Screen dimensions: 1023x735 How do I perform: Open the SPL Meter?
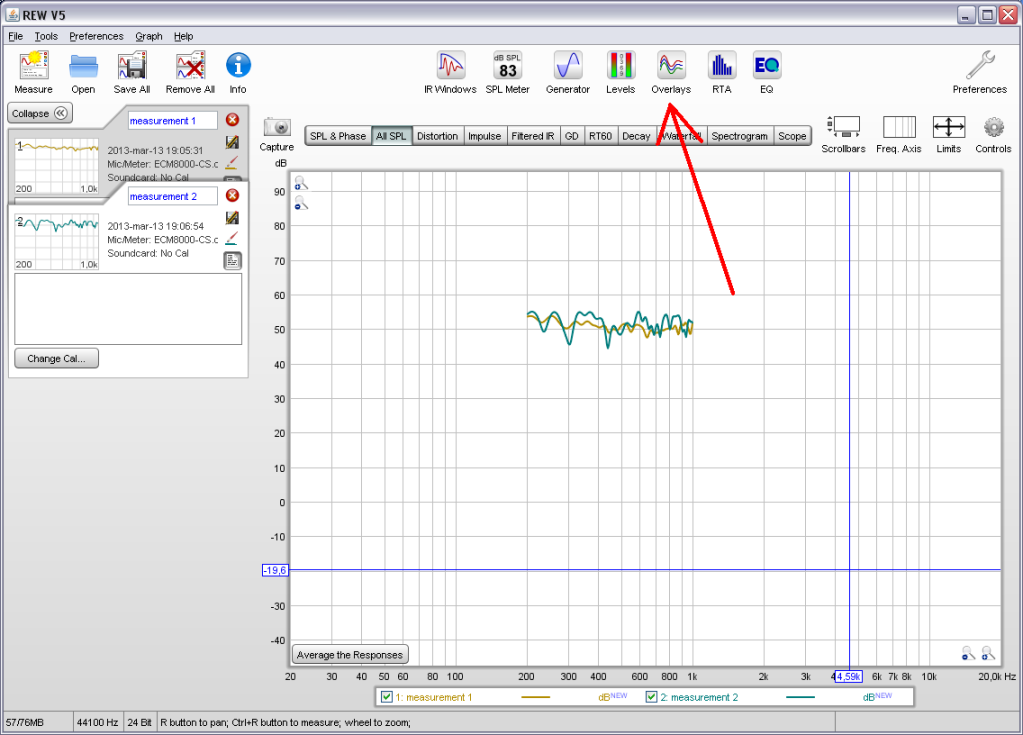pyautogui.click(x=507, y=67)
